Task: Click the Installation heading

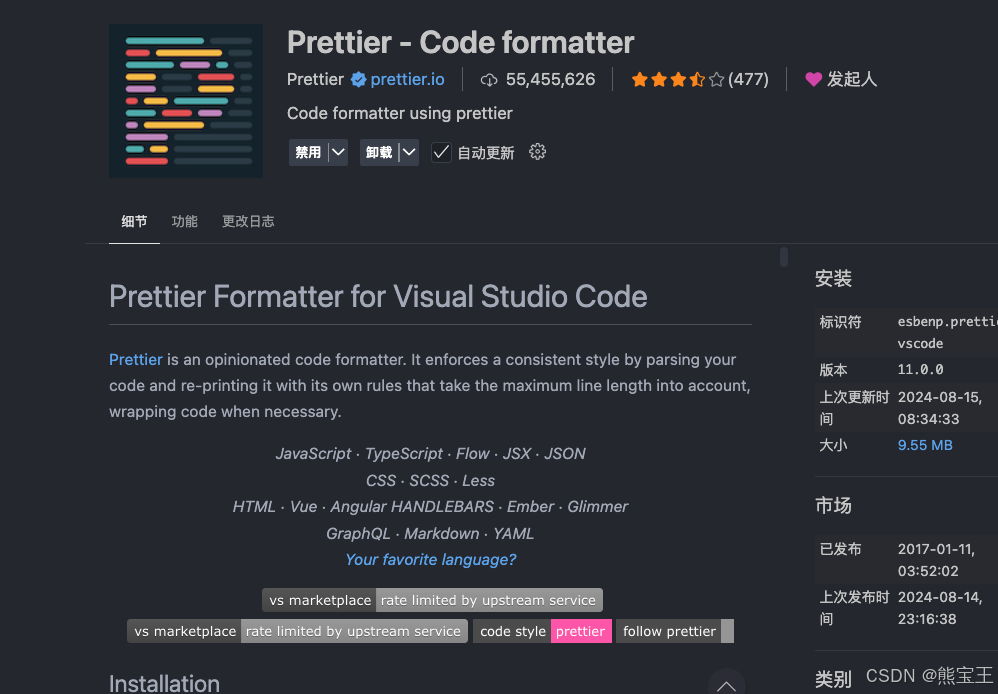Action: pos(164,683)
